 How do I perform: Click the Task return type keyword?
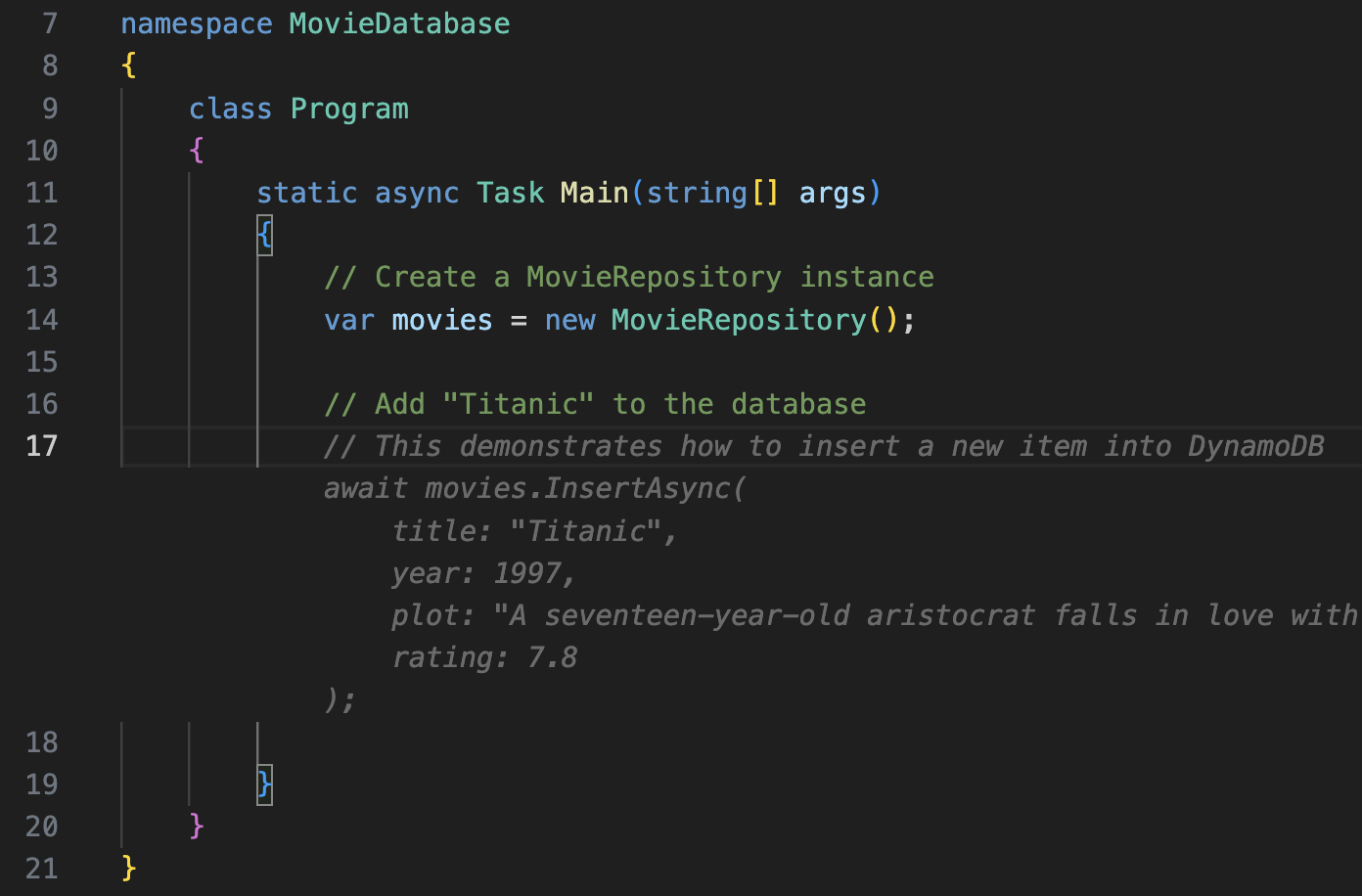coord(510,192)
